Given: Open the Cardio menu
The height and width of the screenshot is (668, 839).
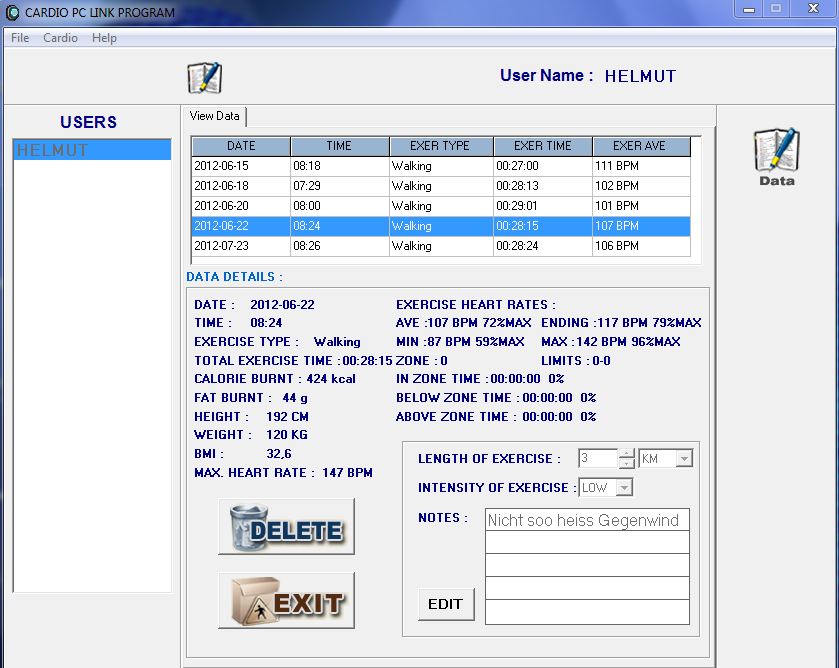Looking at the screenshot, I should tap(60, 38).
